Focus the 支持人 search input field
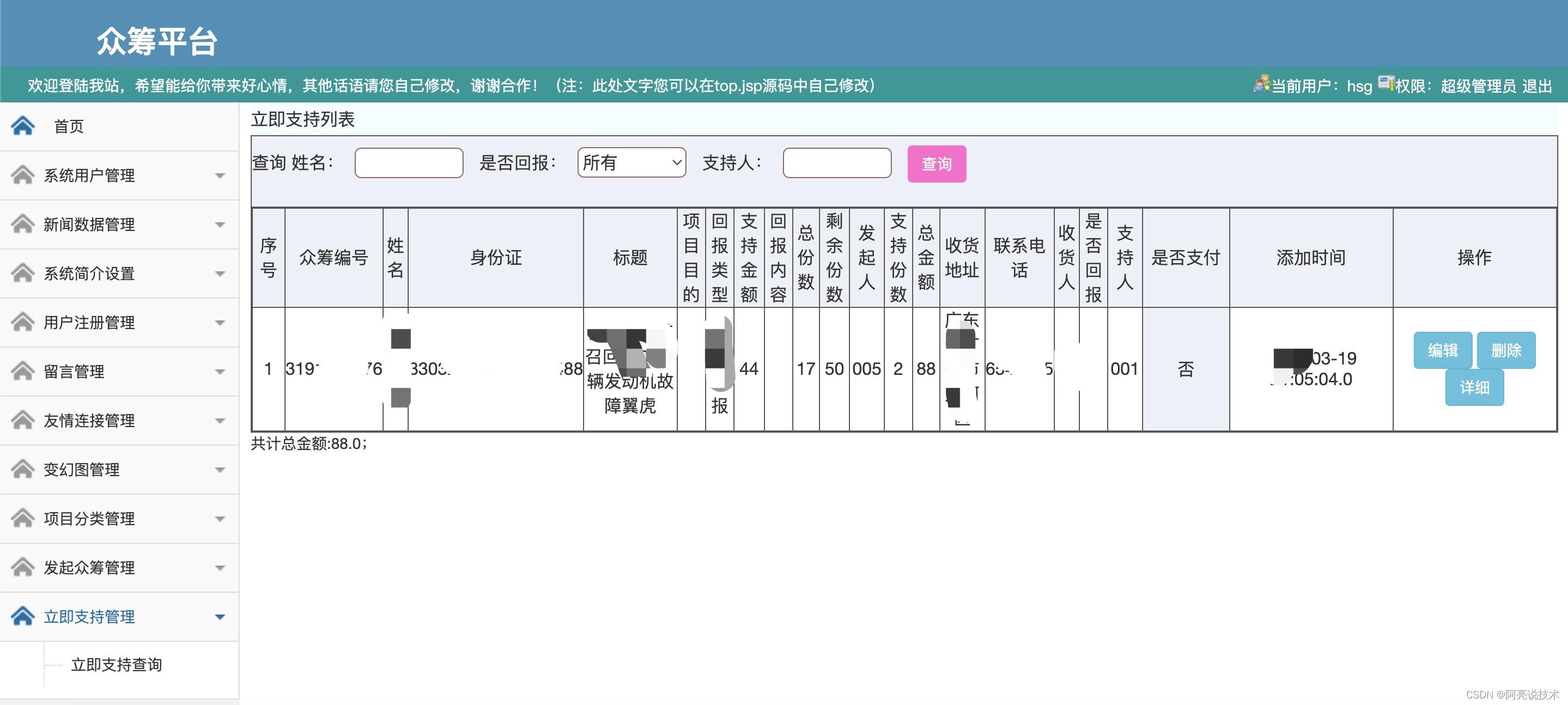 tap(836, 162)
